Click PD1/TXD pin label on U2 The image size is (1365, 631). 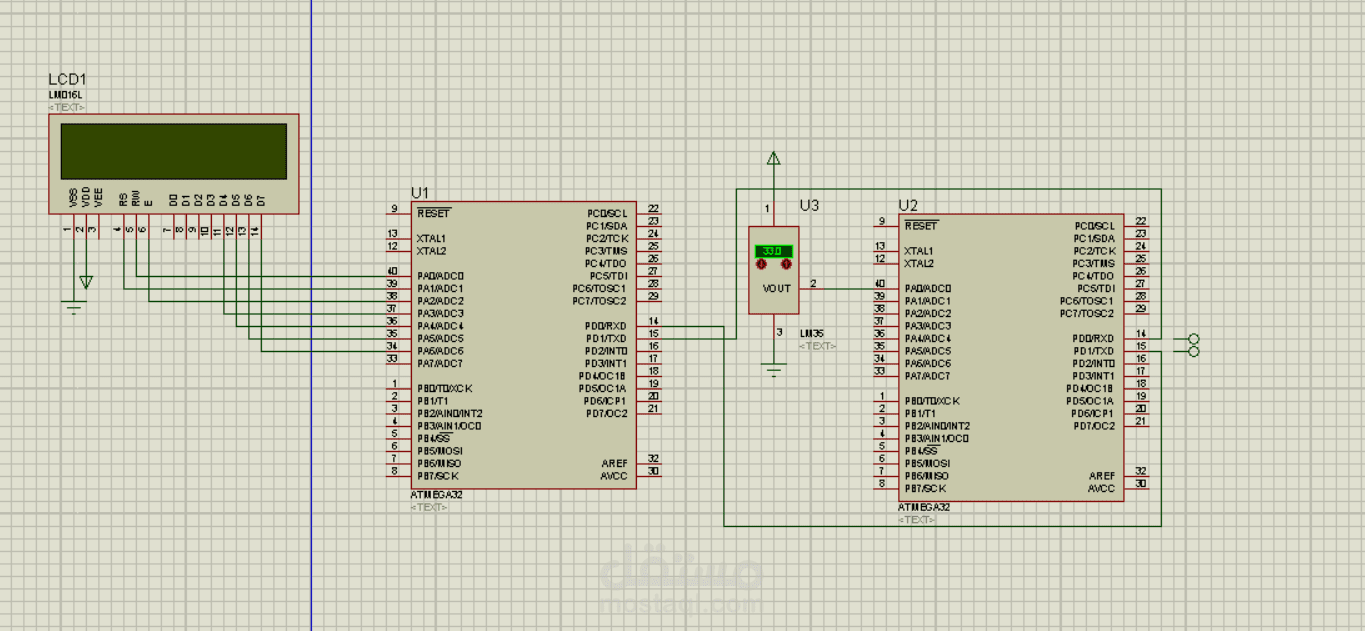point(1093,351)
